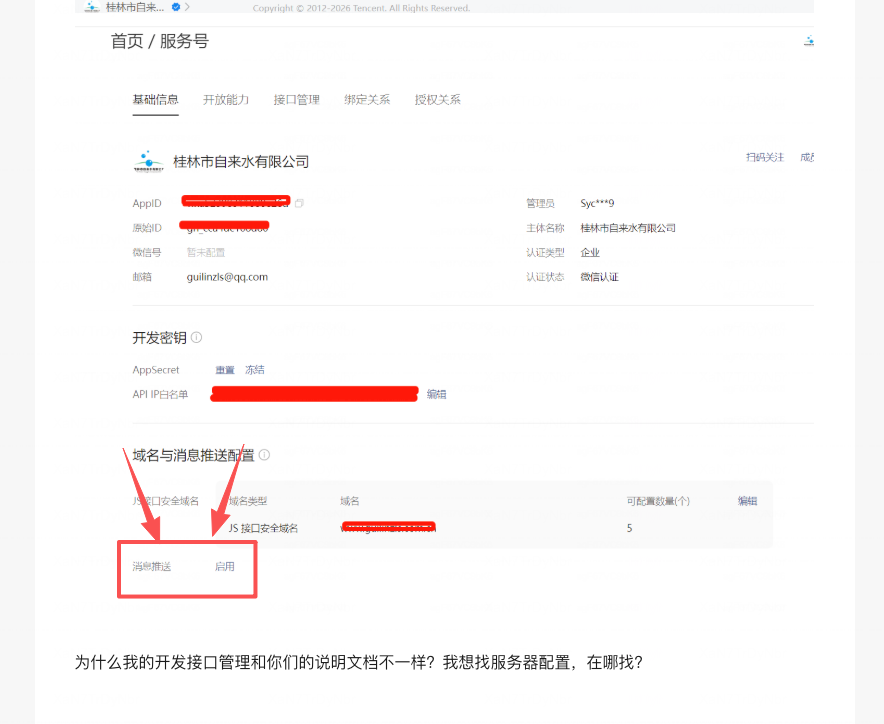
Task: Click the 暂未配置 WeChat ID value
Action: pos(206,252)
